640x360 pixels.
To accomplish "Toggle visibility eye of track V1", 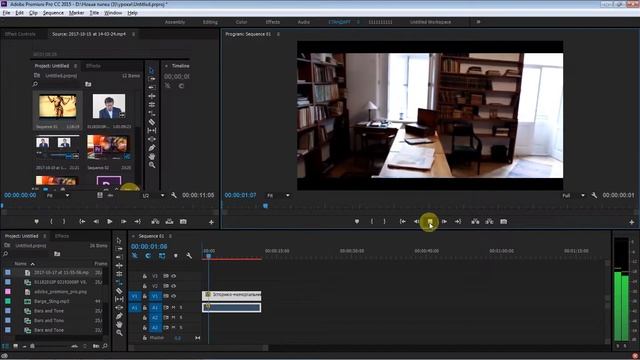I will [x=173, y=296].
